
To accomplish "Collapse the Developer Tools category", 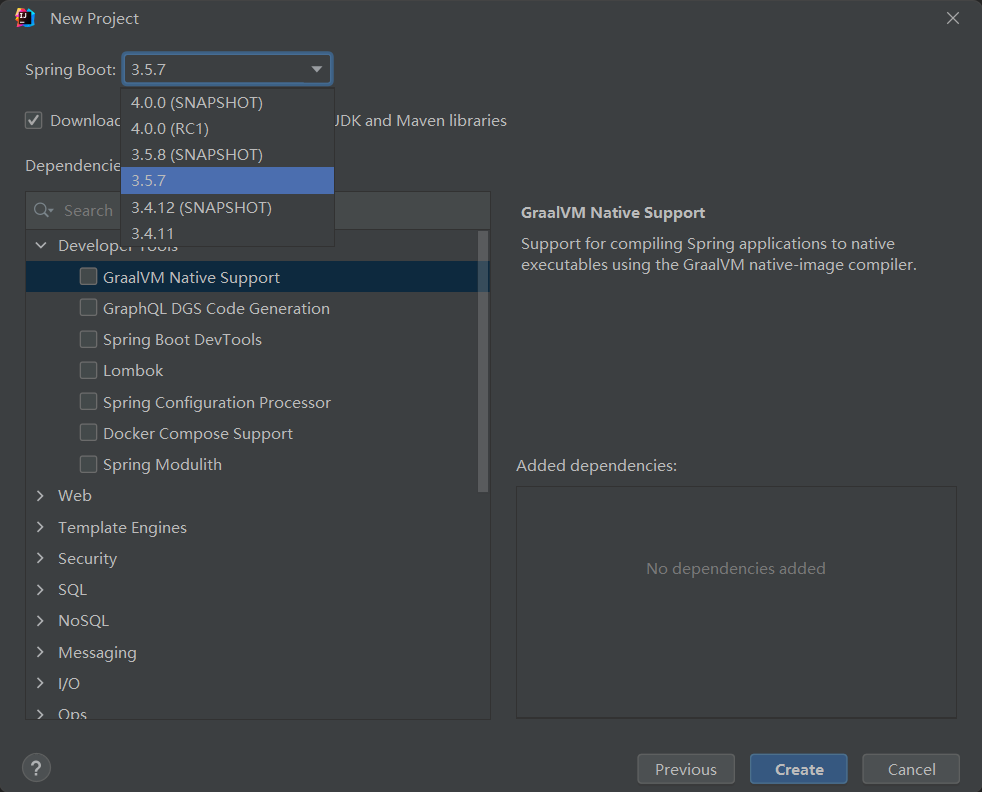I will [x=41, y=245].
